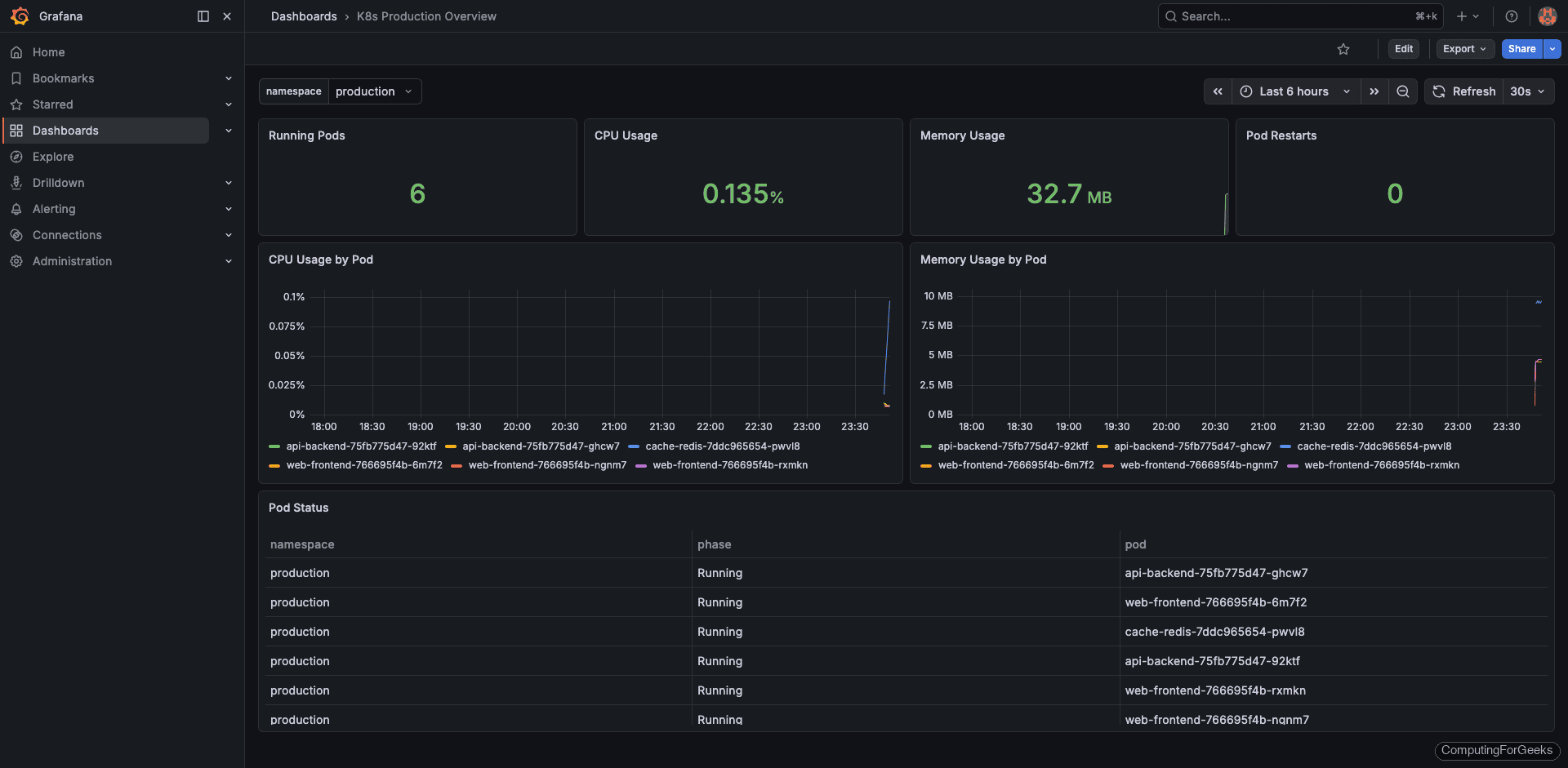Click the Edit button

[x=1403, y=48]
